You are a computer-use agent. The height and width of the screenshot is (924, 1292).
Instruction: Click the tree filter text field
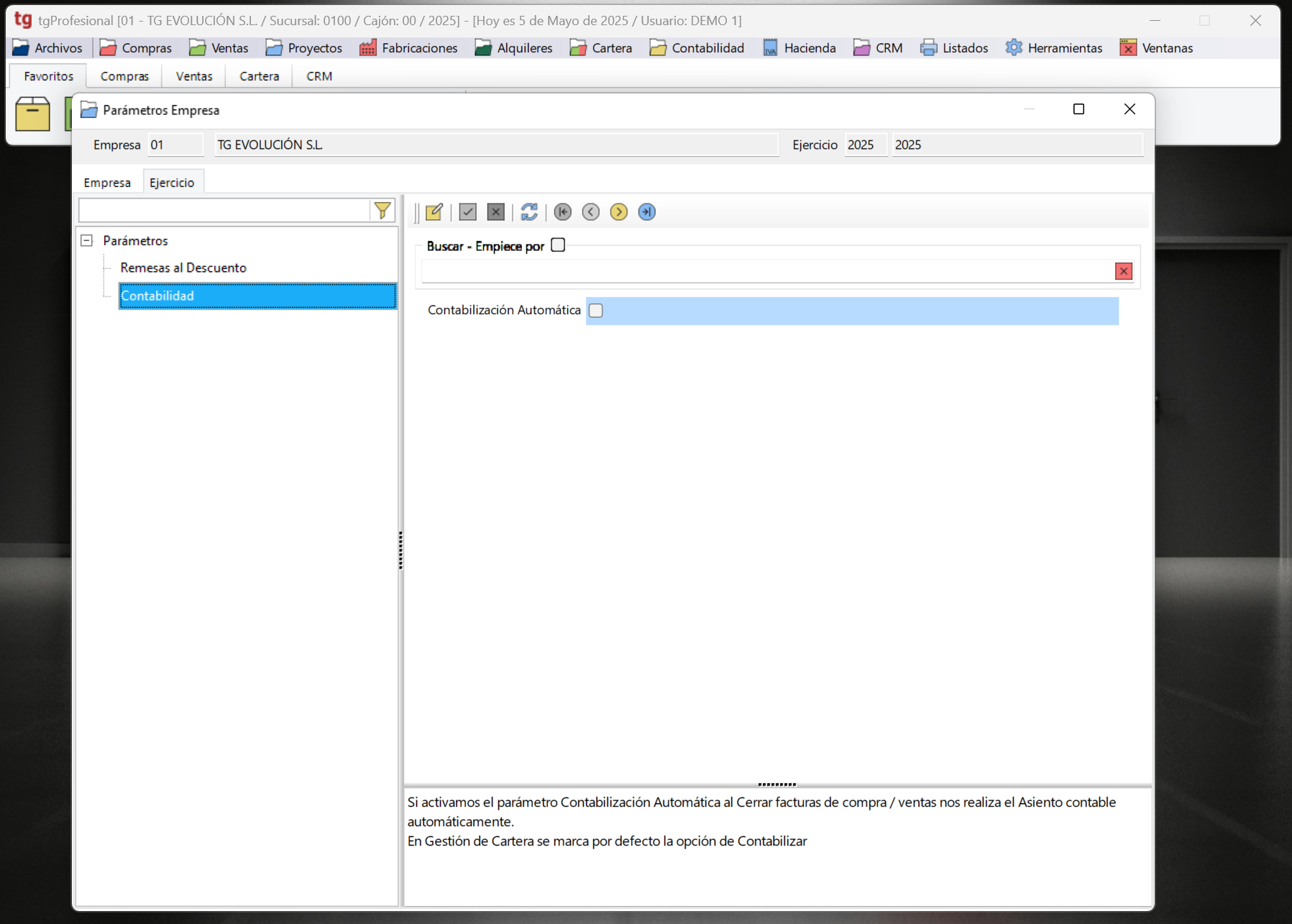[224, 210]
